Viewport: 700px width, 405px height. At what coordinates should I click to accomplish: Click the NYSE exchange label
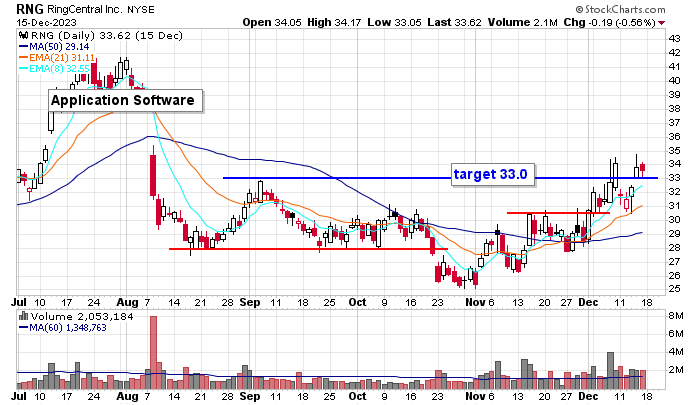tap(141, 9)
